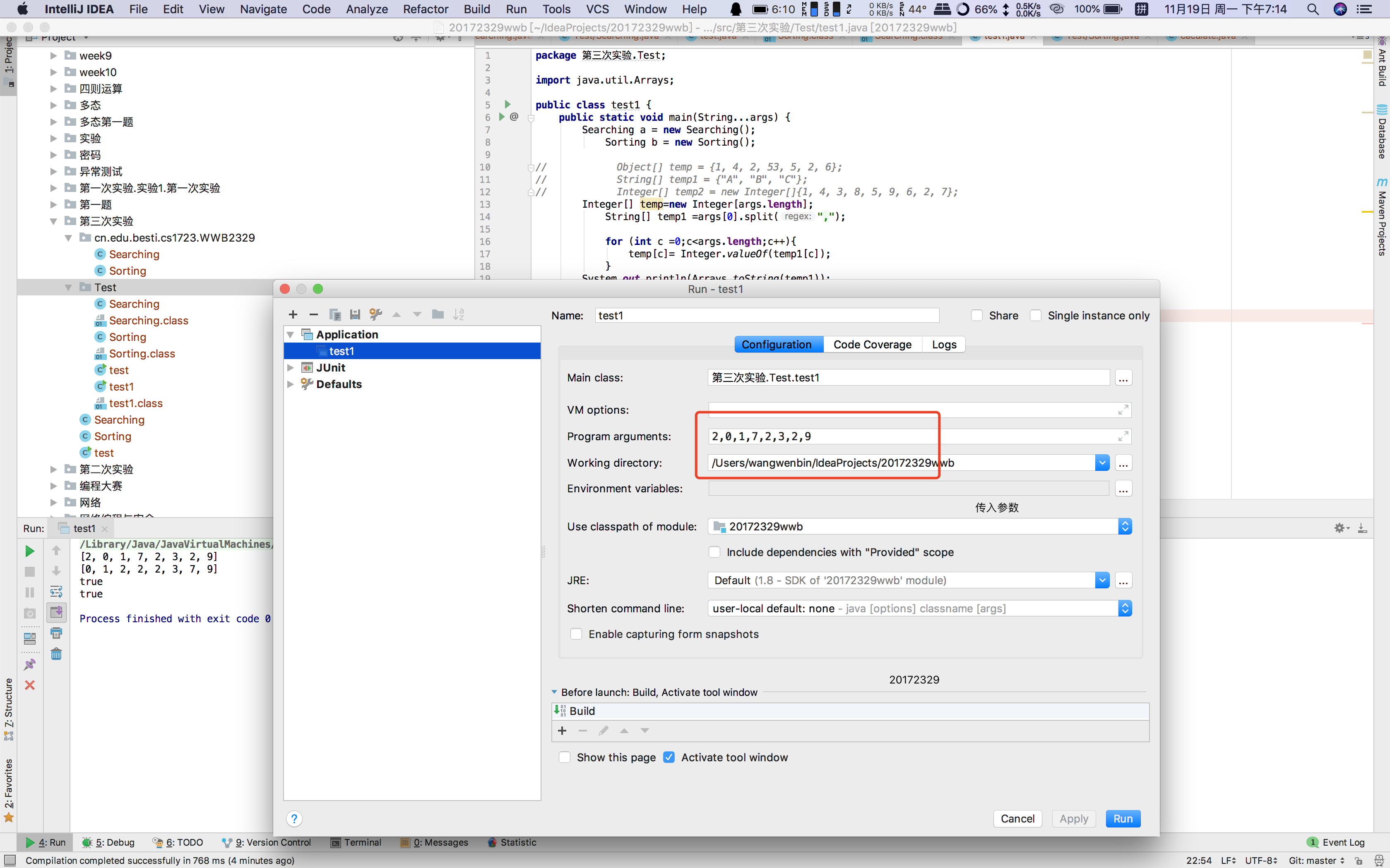
Task: Pin the Run tab
Action: (x=30, y=664)
